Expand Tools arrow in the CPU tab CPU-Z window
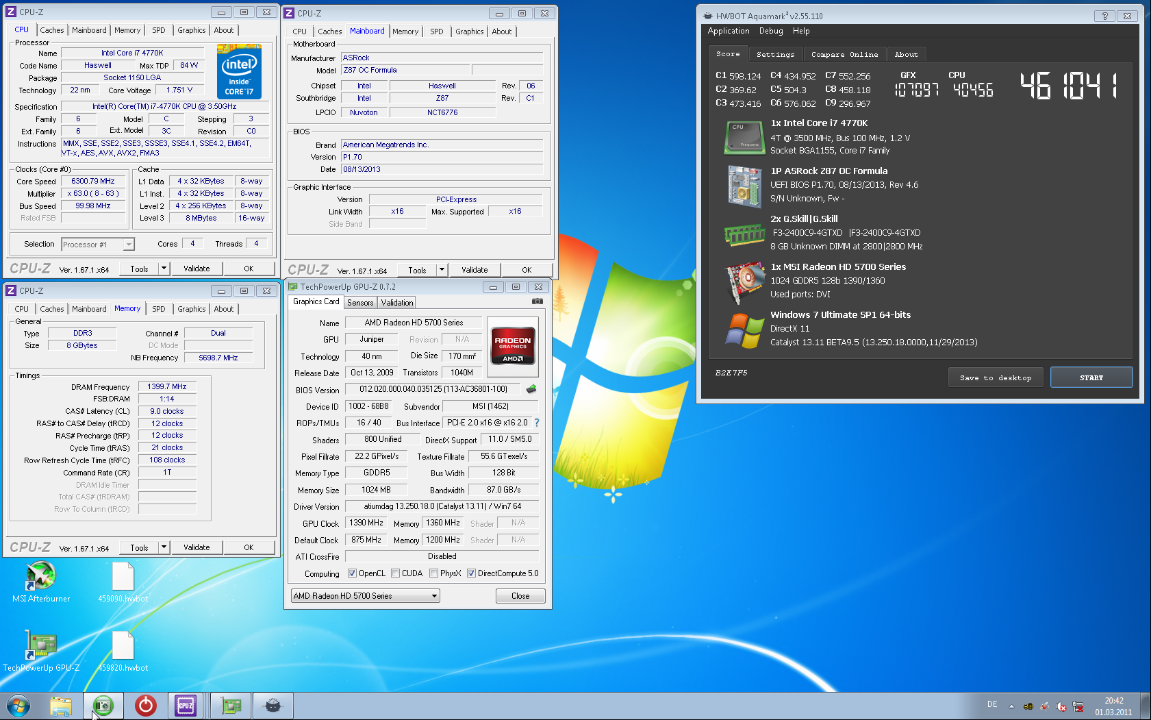1151x720 pixels. (164, 269)
